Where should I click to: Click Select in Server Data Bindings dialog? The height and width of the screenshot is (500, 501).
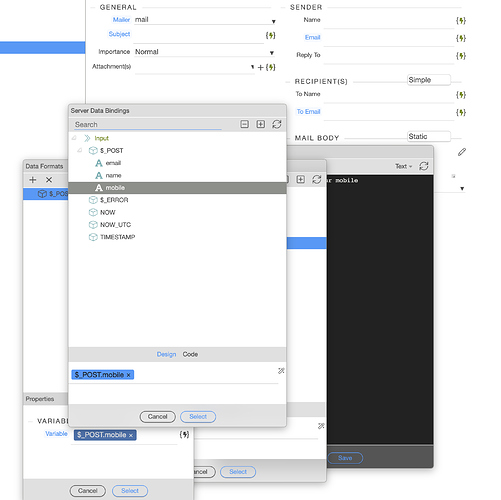pyautogui.click(x=198, y=417)
